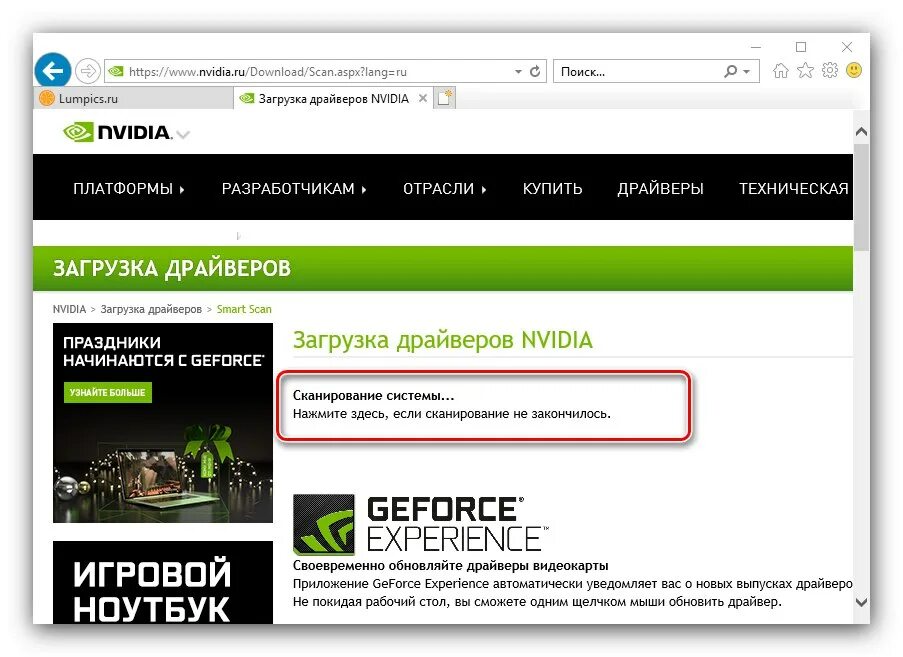Open ПЛАТФОРМЫ menu
The width and height of the screenshot is (903, 657).
click(x=128, y=189)
